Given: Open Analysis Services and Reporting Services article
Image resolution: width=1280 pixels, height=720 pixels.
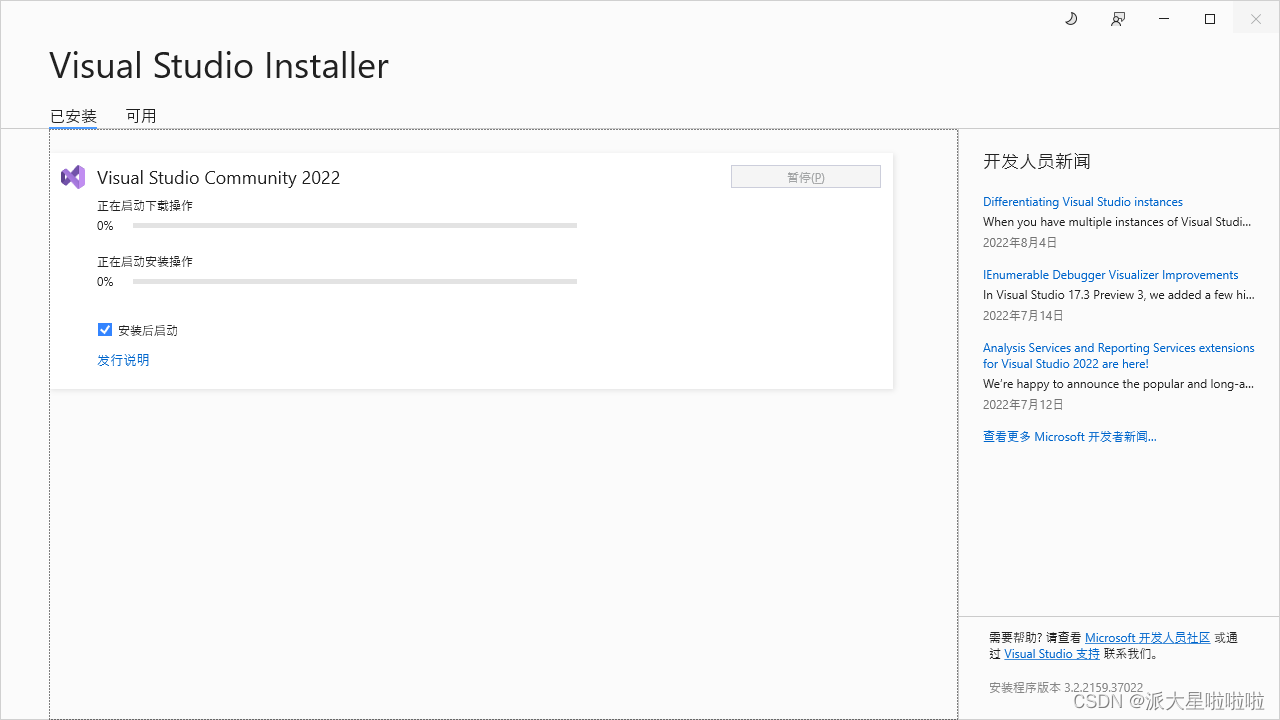Looking at the screenshot, I should point(1119,356).
